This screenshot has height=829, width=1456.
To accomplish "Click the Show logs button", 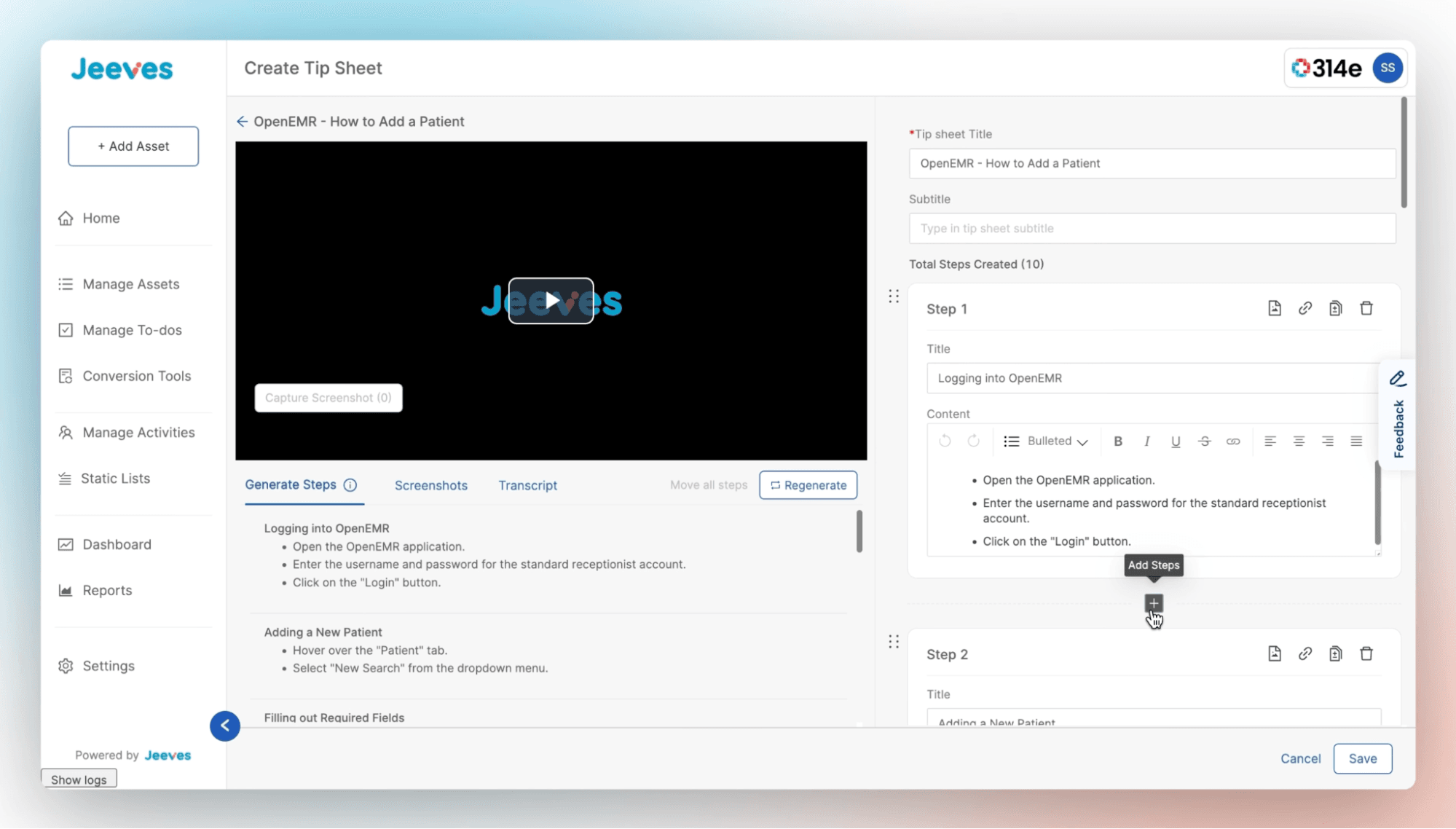I will pyautogui.click(x=79, y=779).
